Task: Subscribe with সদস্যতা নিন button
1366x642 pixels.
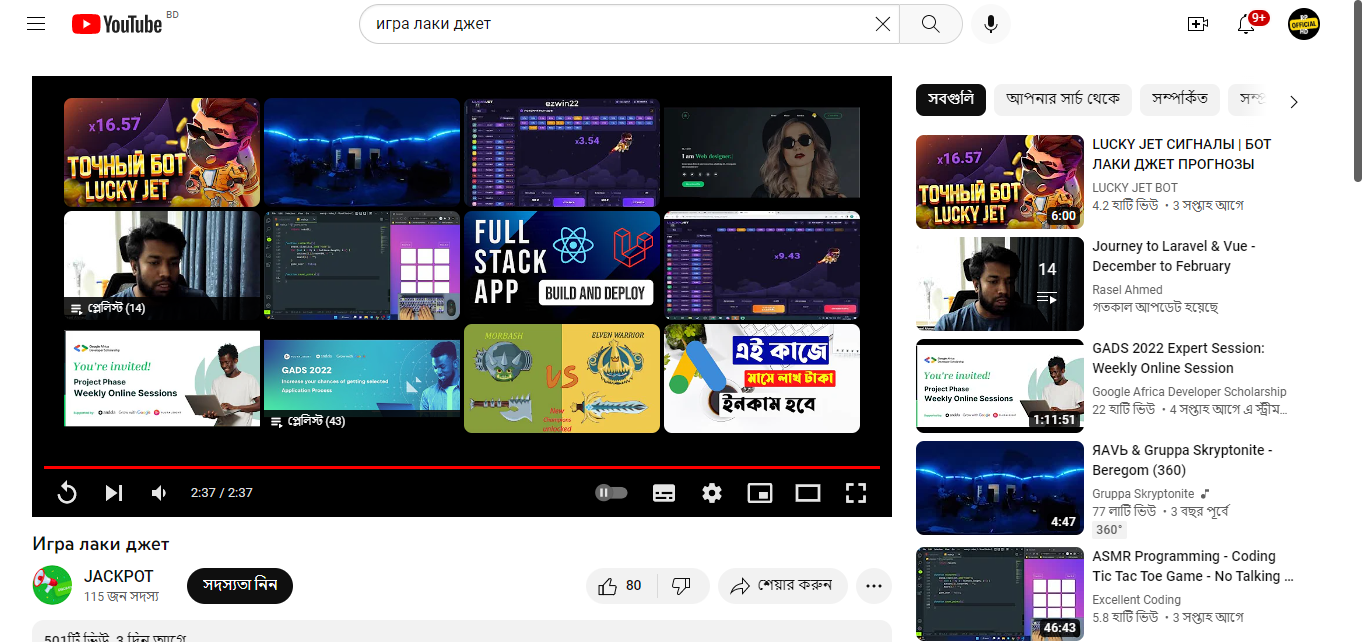Action: [x=240, y=585]
